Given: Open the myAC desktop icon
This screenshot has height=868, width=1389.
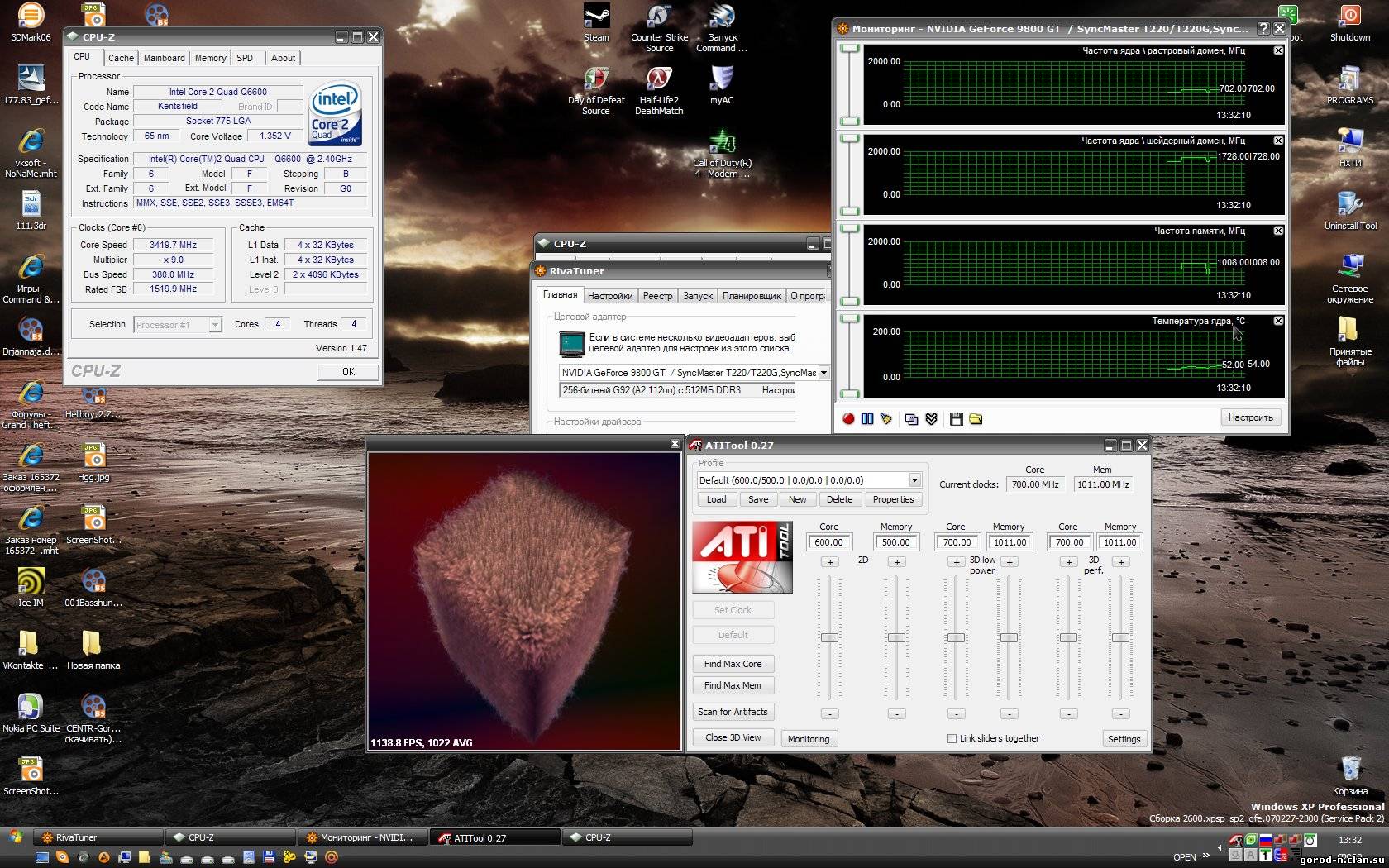Looking at the screenshot, I should 722,85.
